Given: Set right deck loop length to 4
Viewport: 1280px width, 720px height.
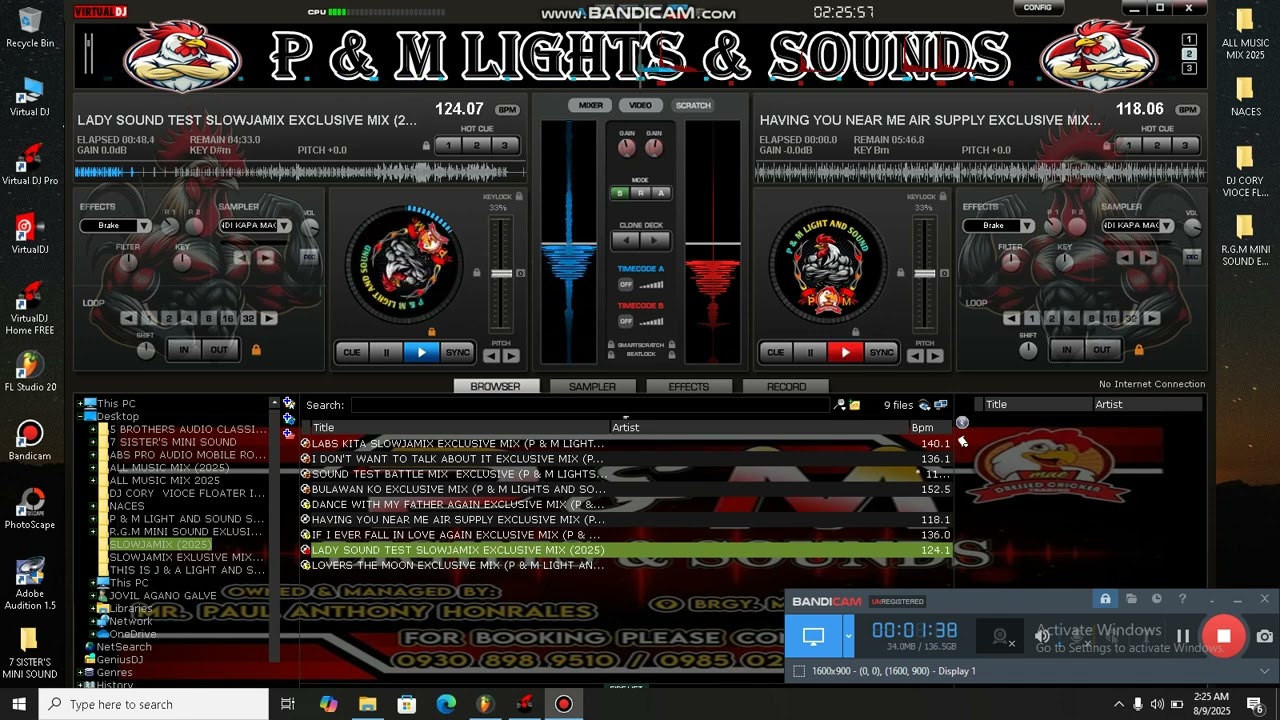Looking at the screenshot, I should click(x=1071, y=319).
